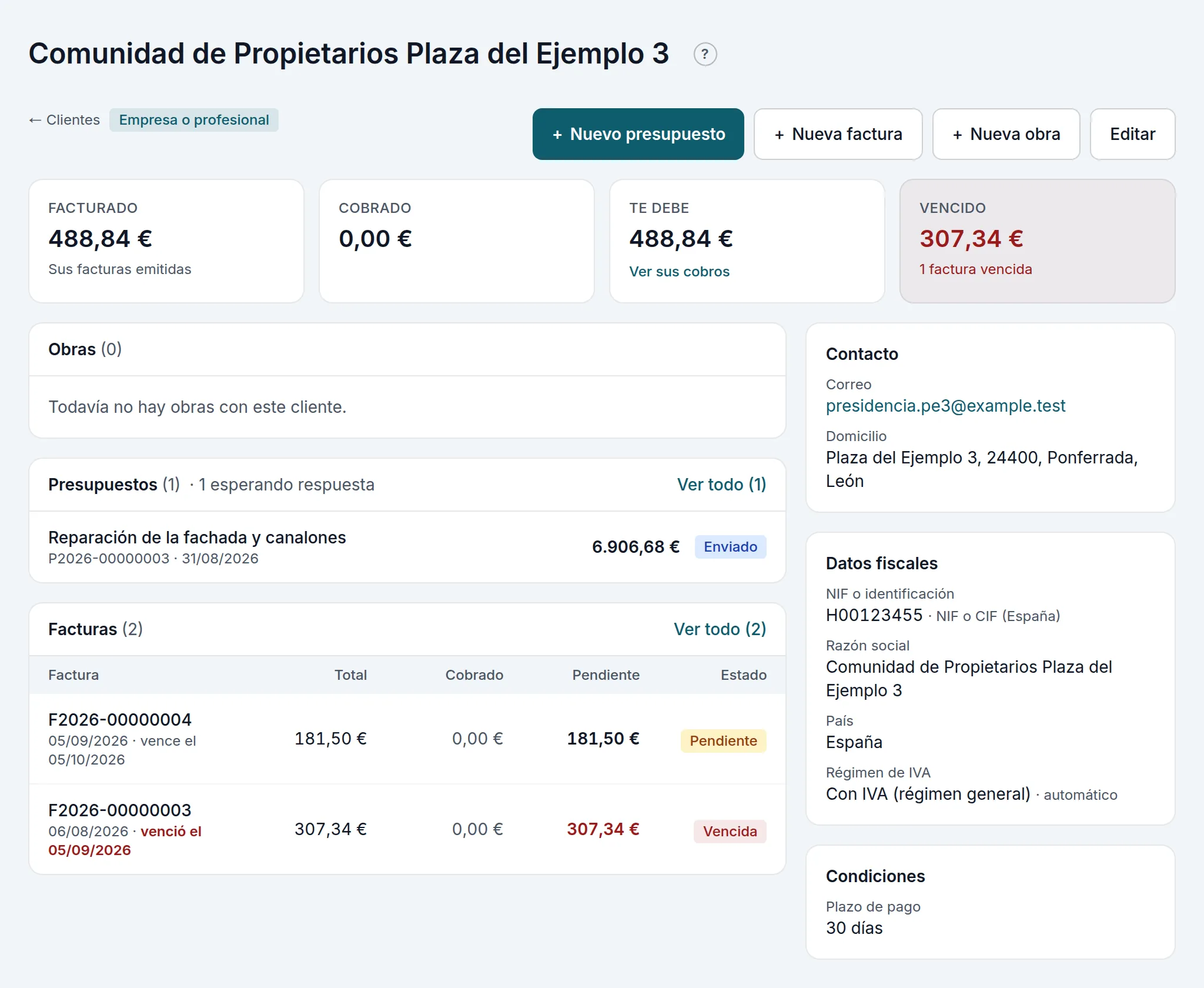Click the Pendiente column header
Viewport: 1204px width, 988px height.
point(606,675)
